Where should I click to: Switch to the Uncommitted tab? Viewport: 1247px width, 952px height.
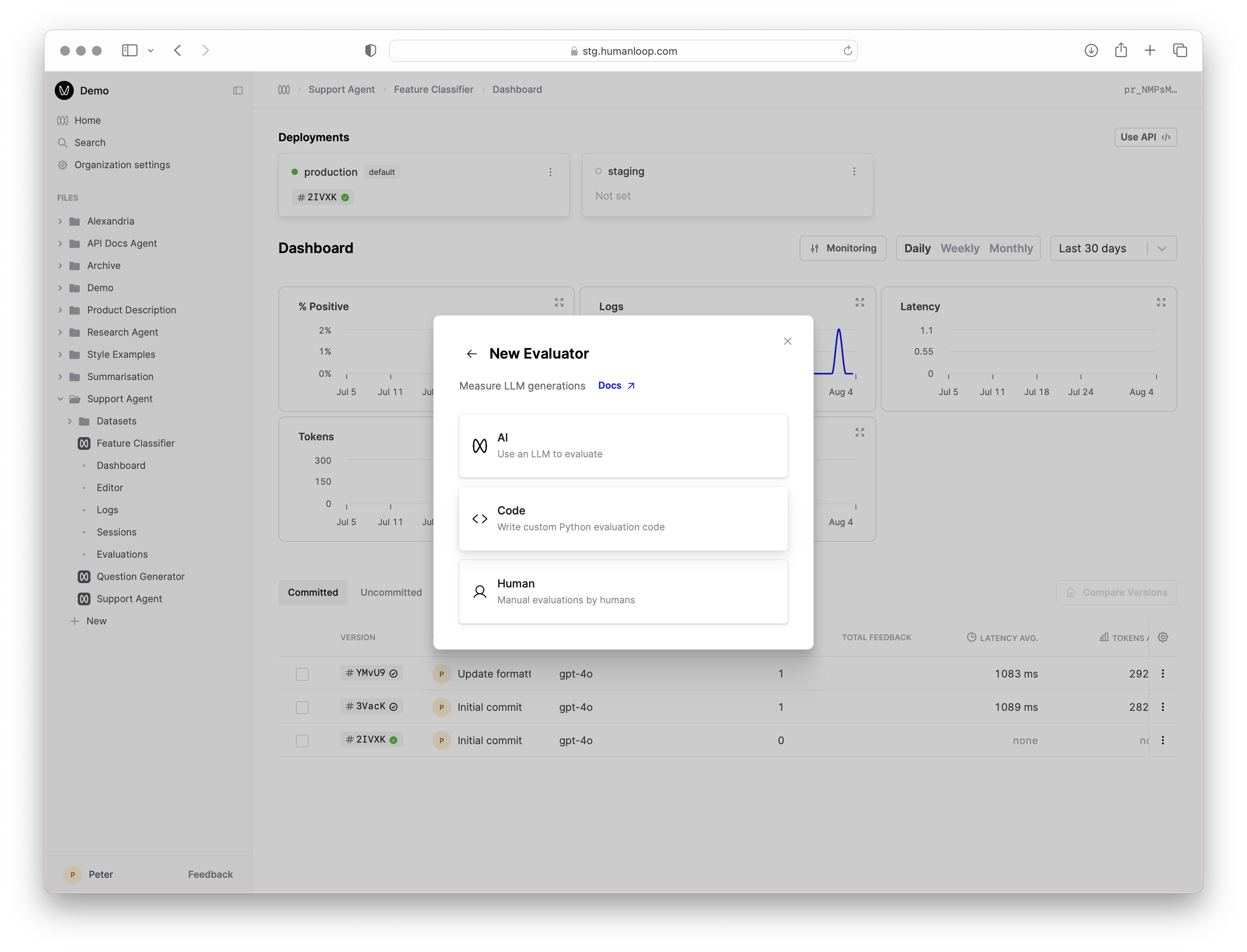(x=391, y=591)
